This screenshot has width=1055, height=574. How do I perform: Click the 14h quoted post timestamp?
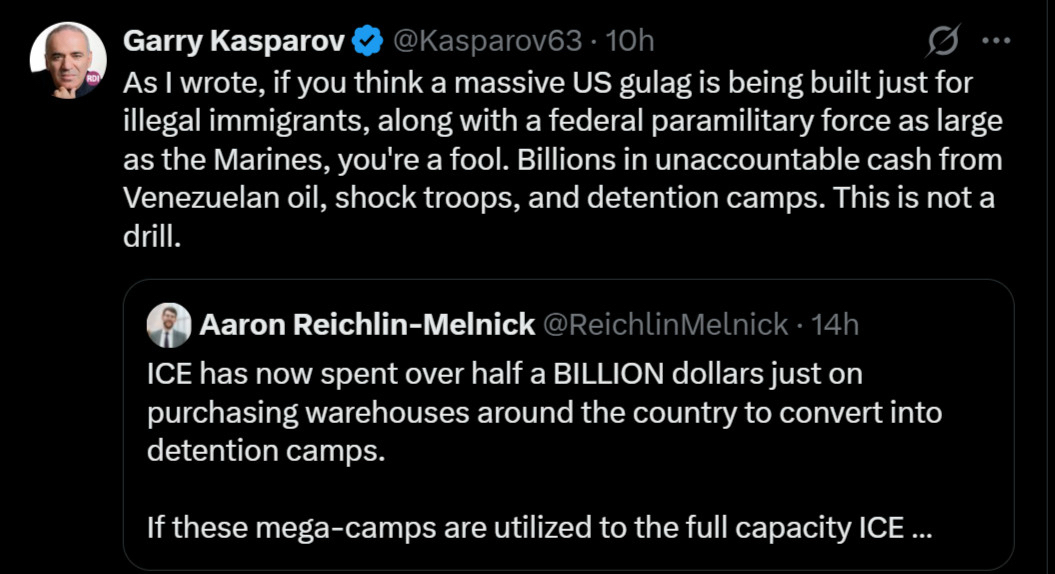coord(835,324)
